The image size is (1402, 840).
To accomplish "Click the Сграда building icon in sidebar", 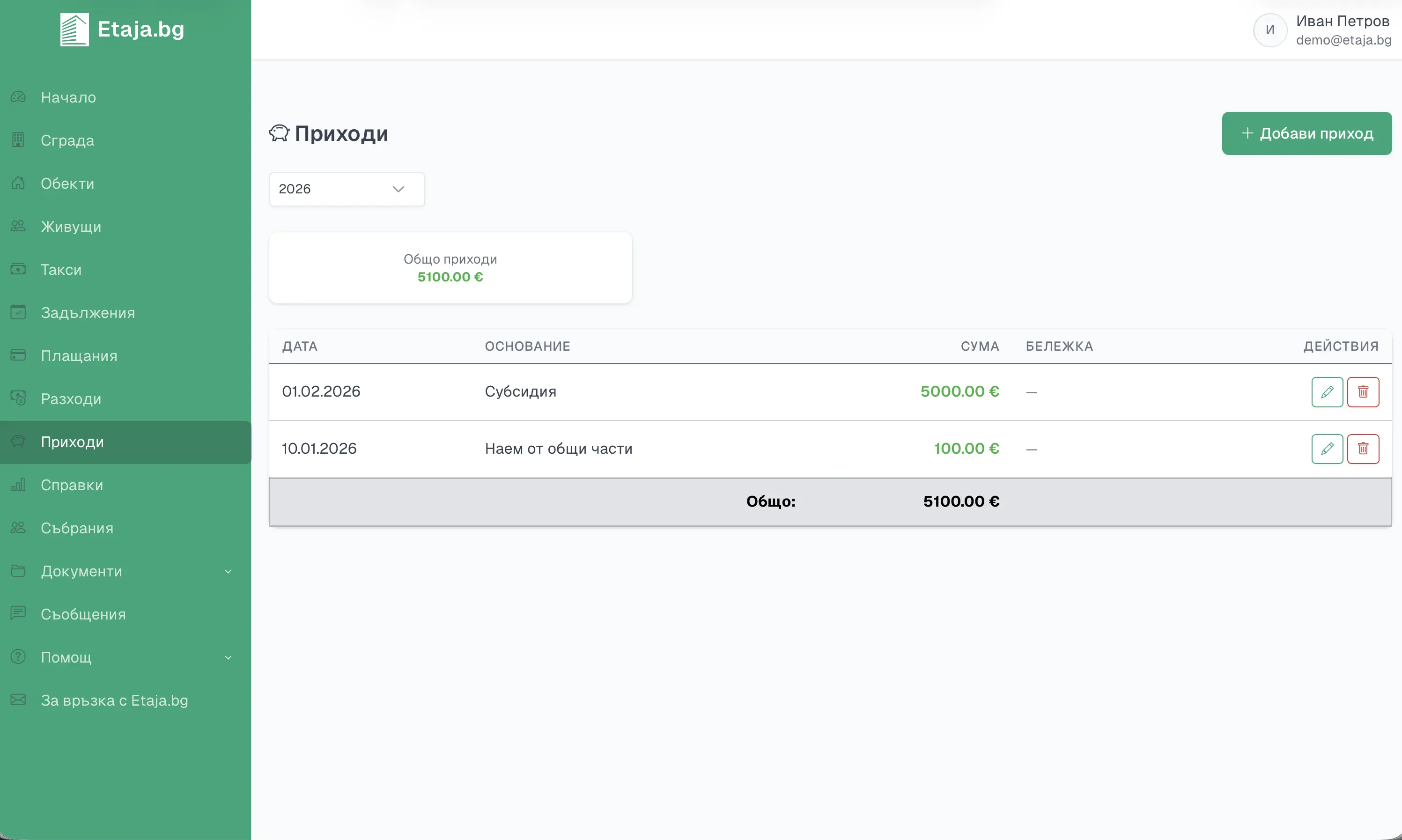I will 18,140.
